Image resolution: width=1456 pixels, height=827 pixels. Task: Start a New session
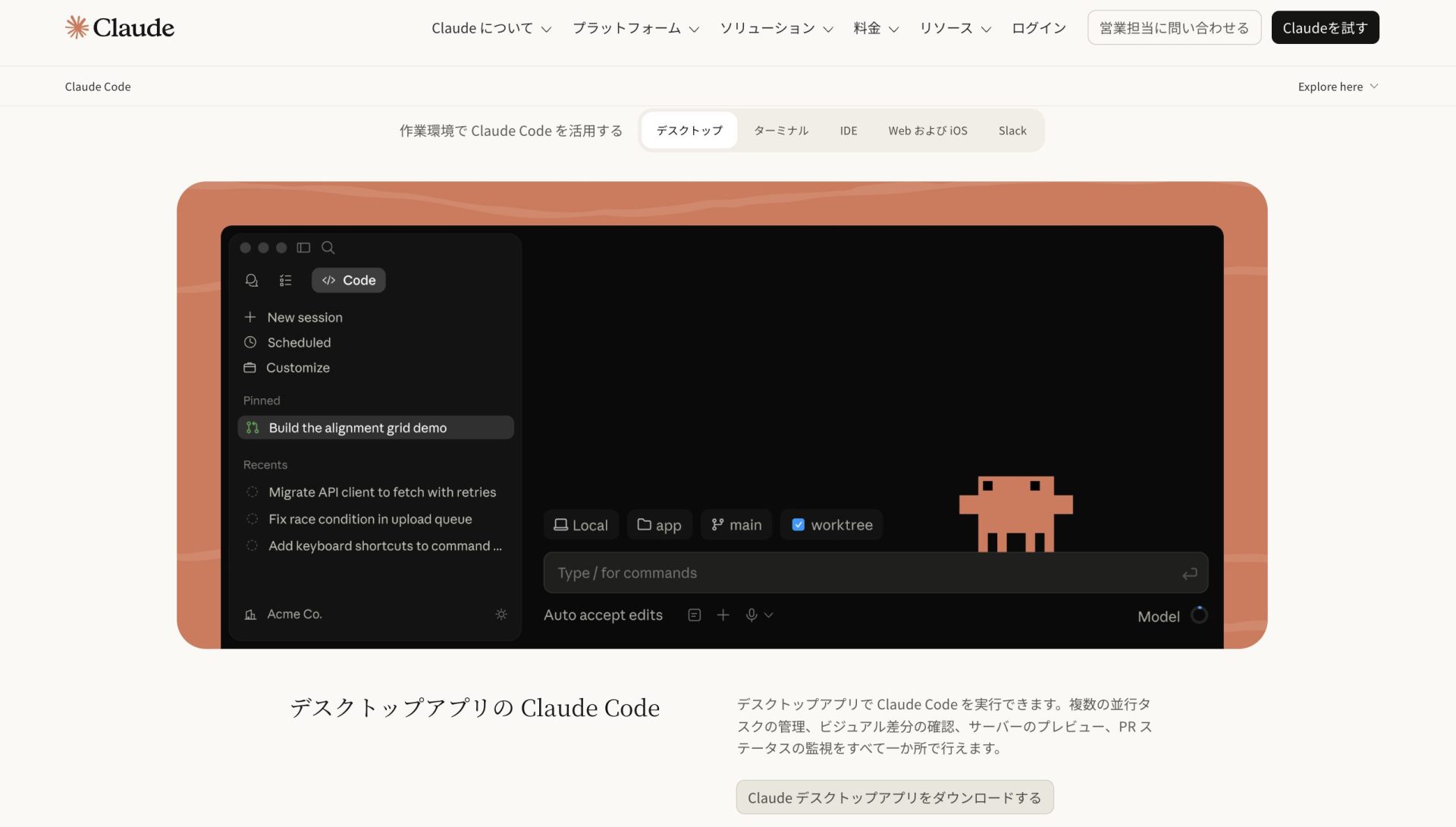[x=293, y=317]
